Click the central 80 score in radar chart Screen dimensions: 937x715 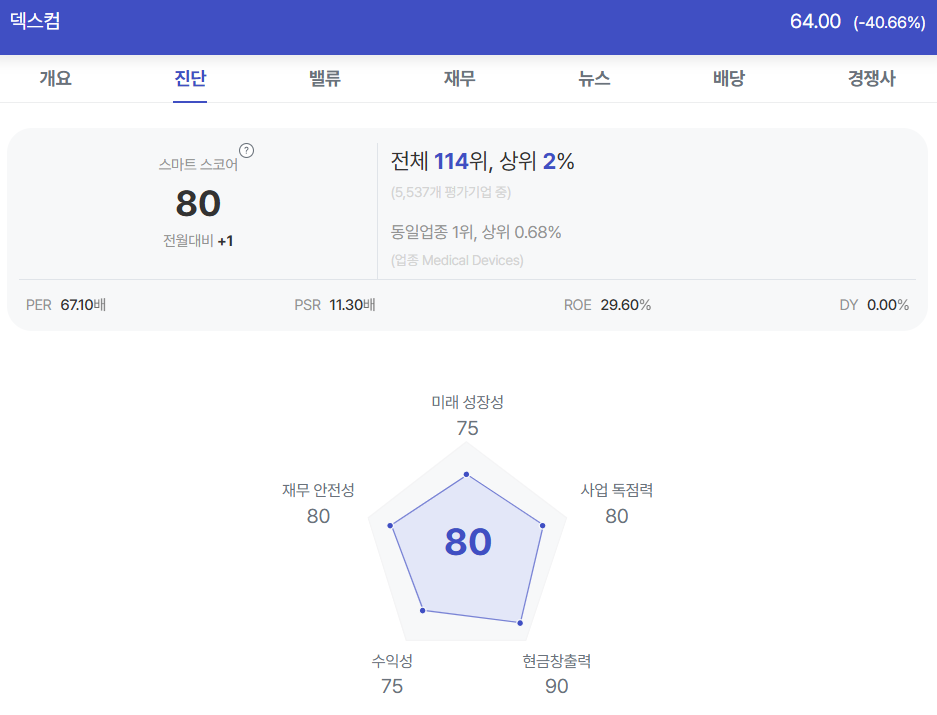468,542
